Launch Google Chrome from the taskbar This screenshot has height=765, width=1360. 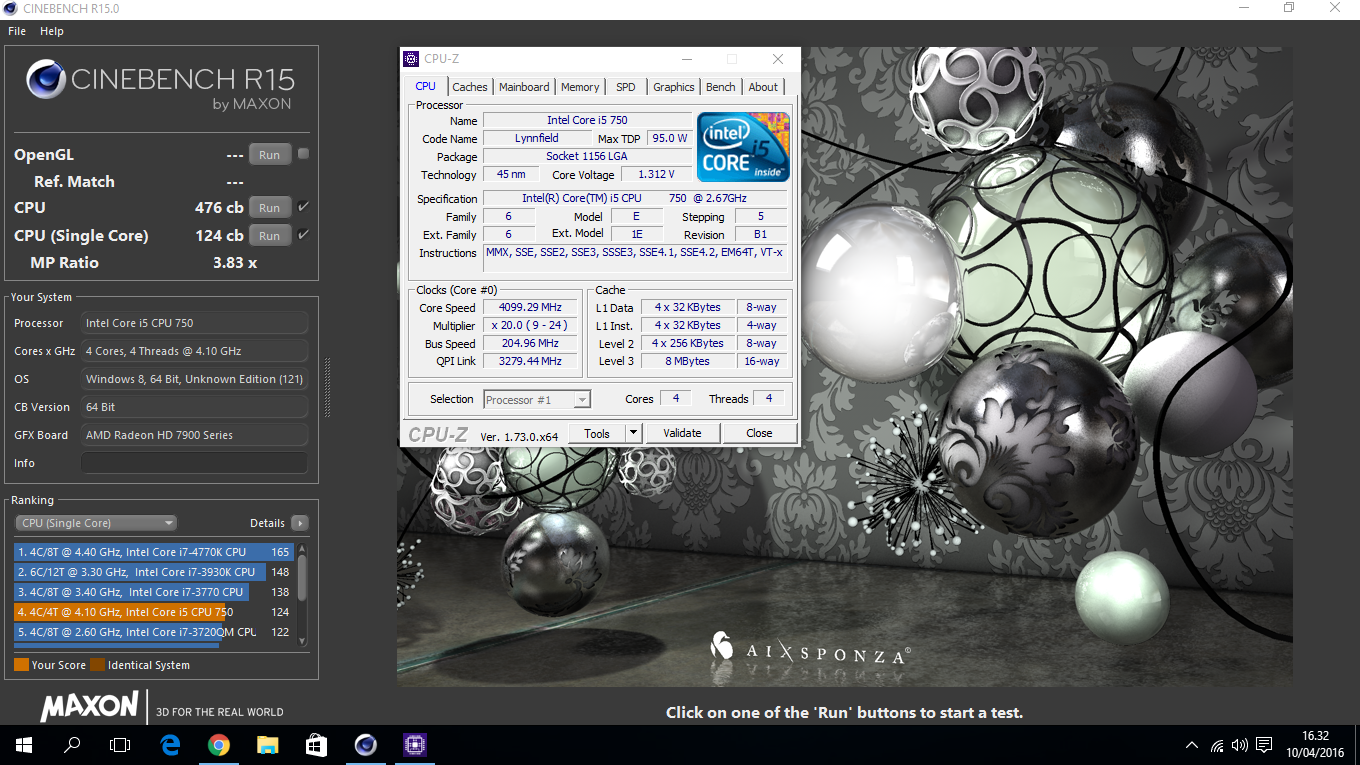218,745
